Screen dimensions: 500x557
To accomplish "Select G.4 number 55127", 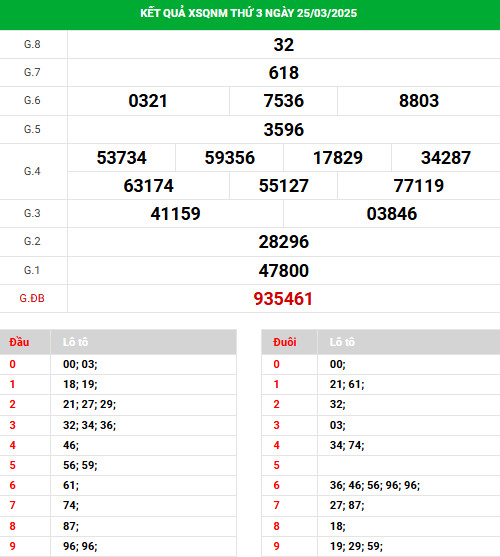I will pos(284,186).
